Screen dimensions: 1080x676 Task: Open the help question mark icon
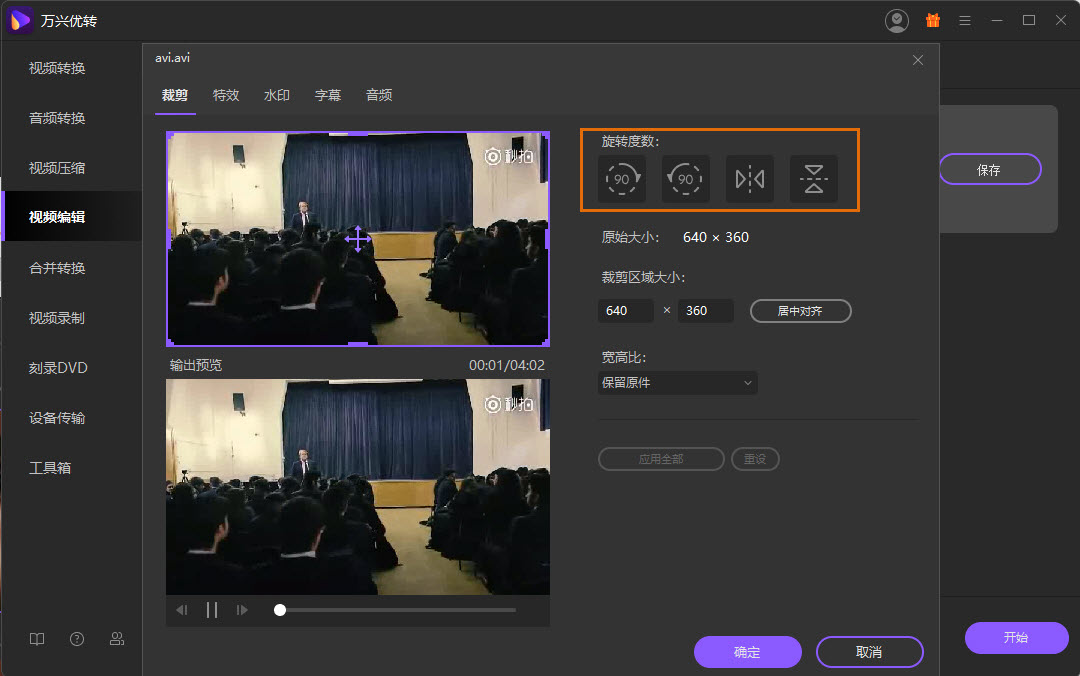tap(77, 639)
